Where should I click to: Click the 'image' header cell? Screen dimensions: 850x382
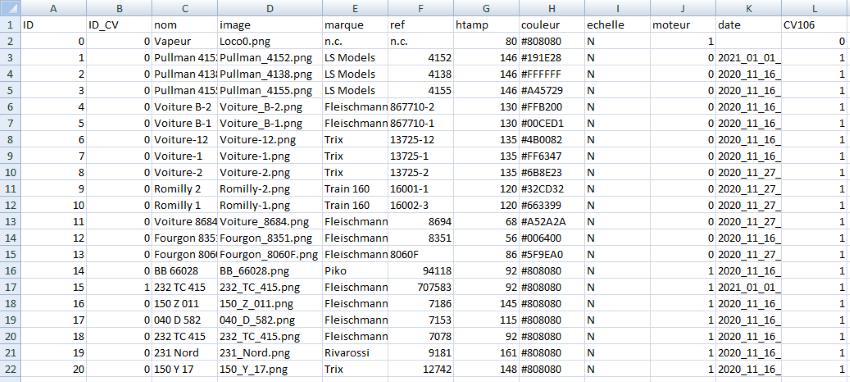pyautogui.click(x=270, y=25)
